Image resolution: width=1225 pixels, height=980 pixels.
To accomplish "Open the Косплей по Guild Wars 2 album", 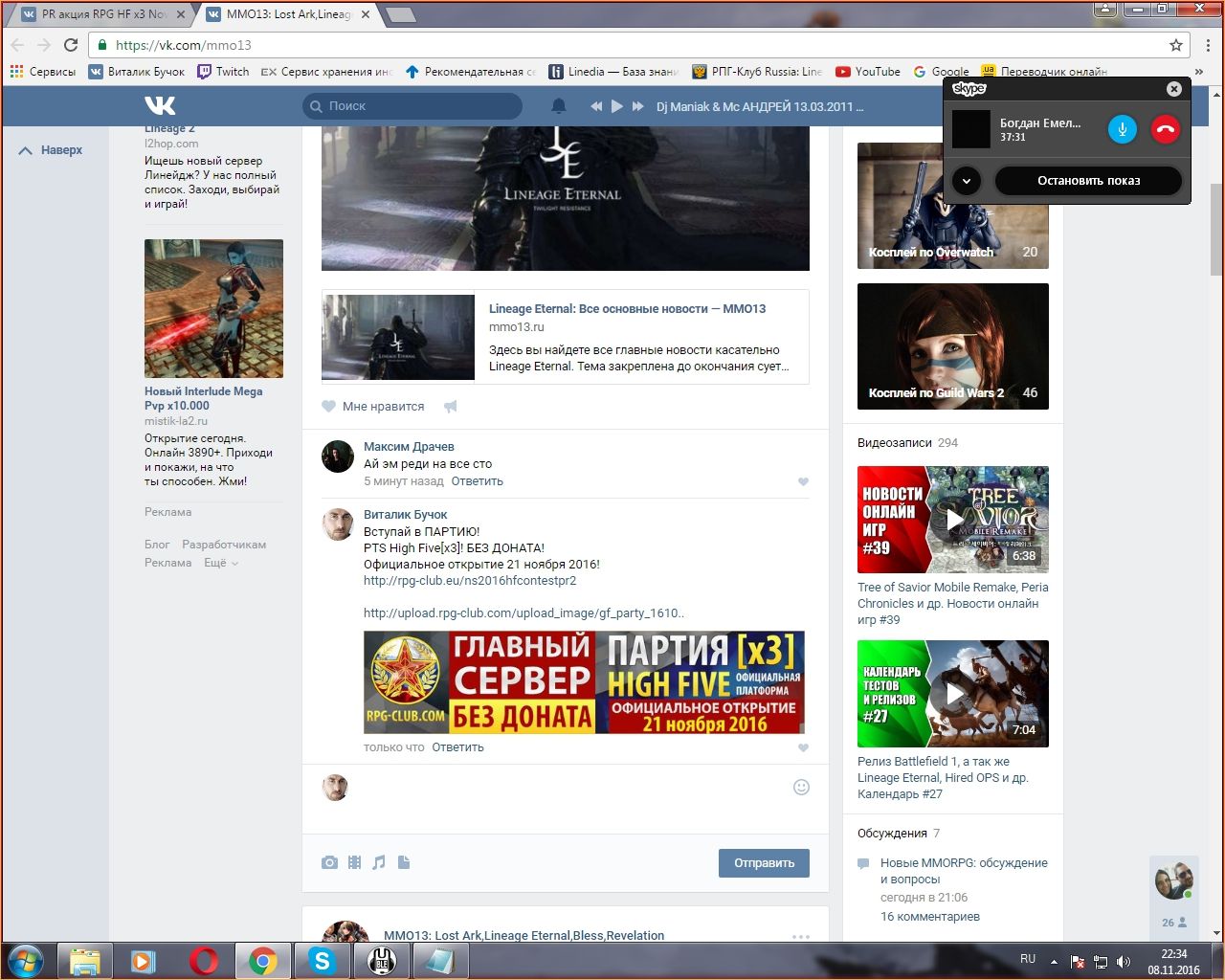I will coord(953,346).
